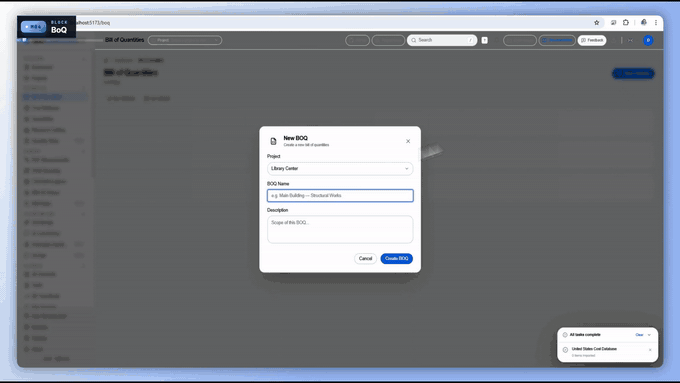Viewport: 680px width, 383px height.
Task: Open the Library Center project dropdown
Action: point(340,169)
